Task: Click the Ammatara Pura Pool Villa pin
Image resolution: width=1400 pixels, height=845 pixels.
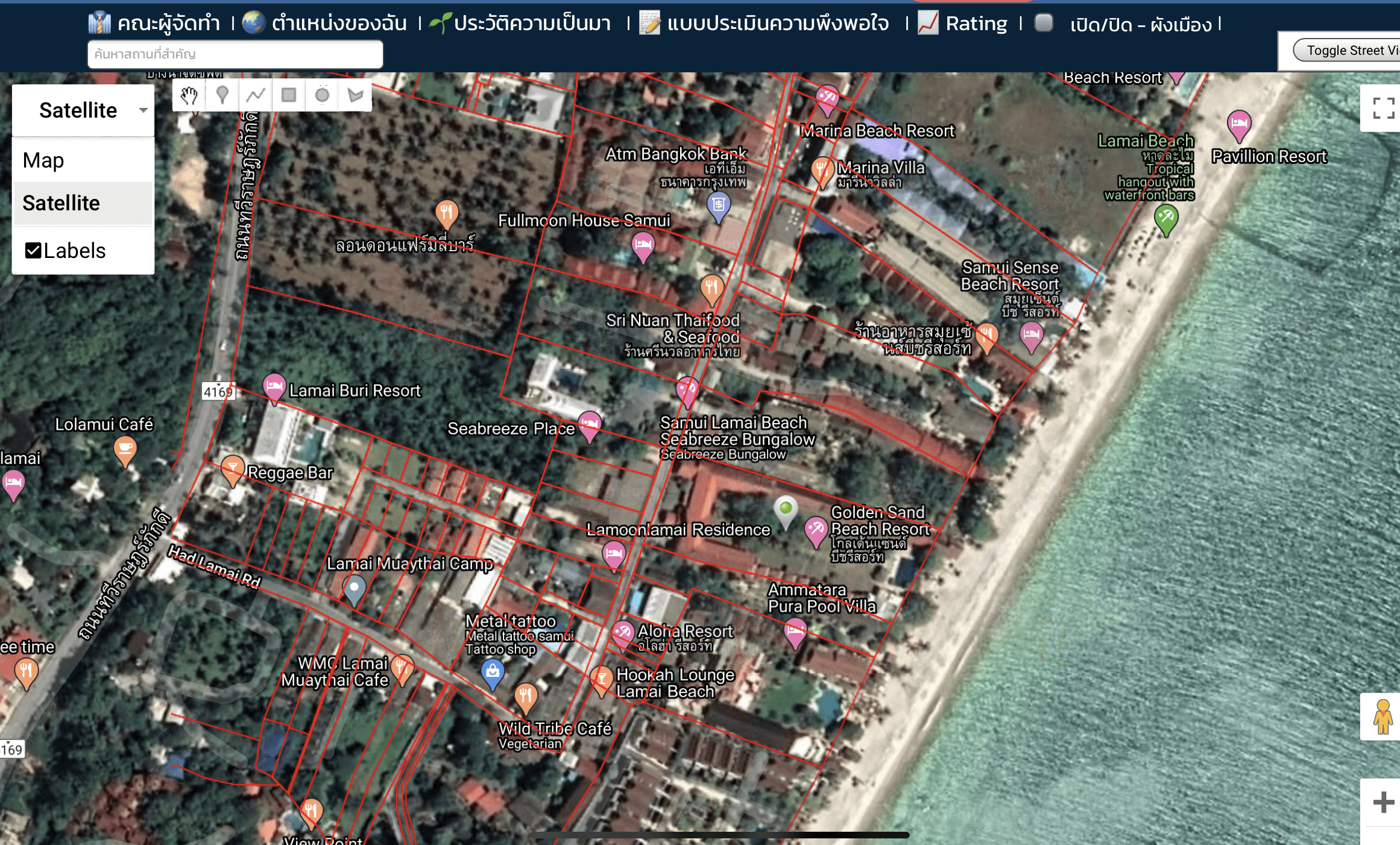Action: pos(795,633)
